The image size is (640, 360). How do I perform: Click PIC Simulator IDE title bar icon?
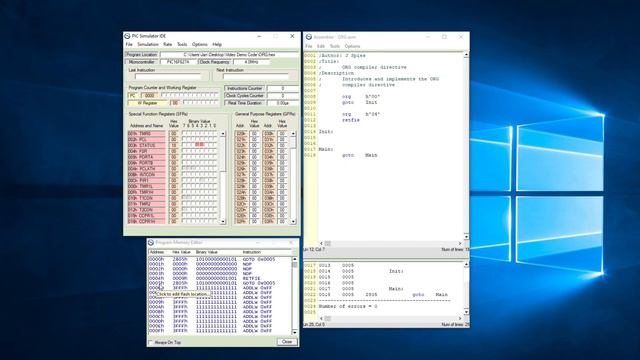[127, 36]
